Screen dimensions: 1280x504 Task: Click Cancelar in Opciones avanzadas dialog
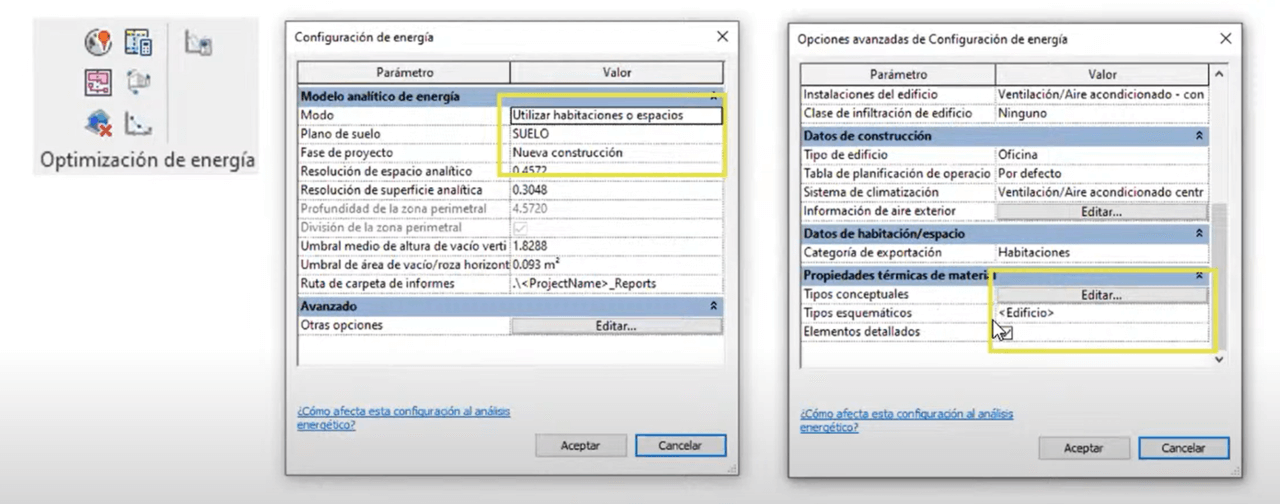coord(1184,448)
